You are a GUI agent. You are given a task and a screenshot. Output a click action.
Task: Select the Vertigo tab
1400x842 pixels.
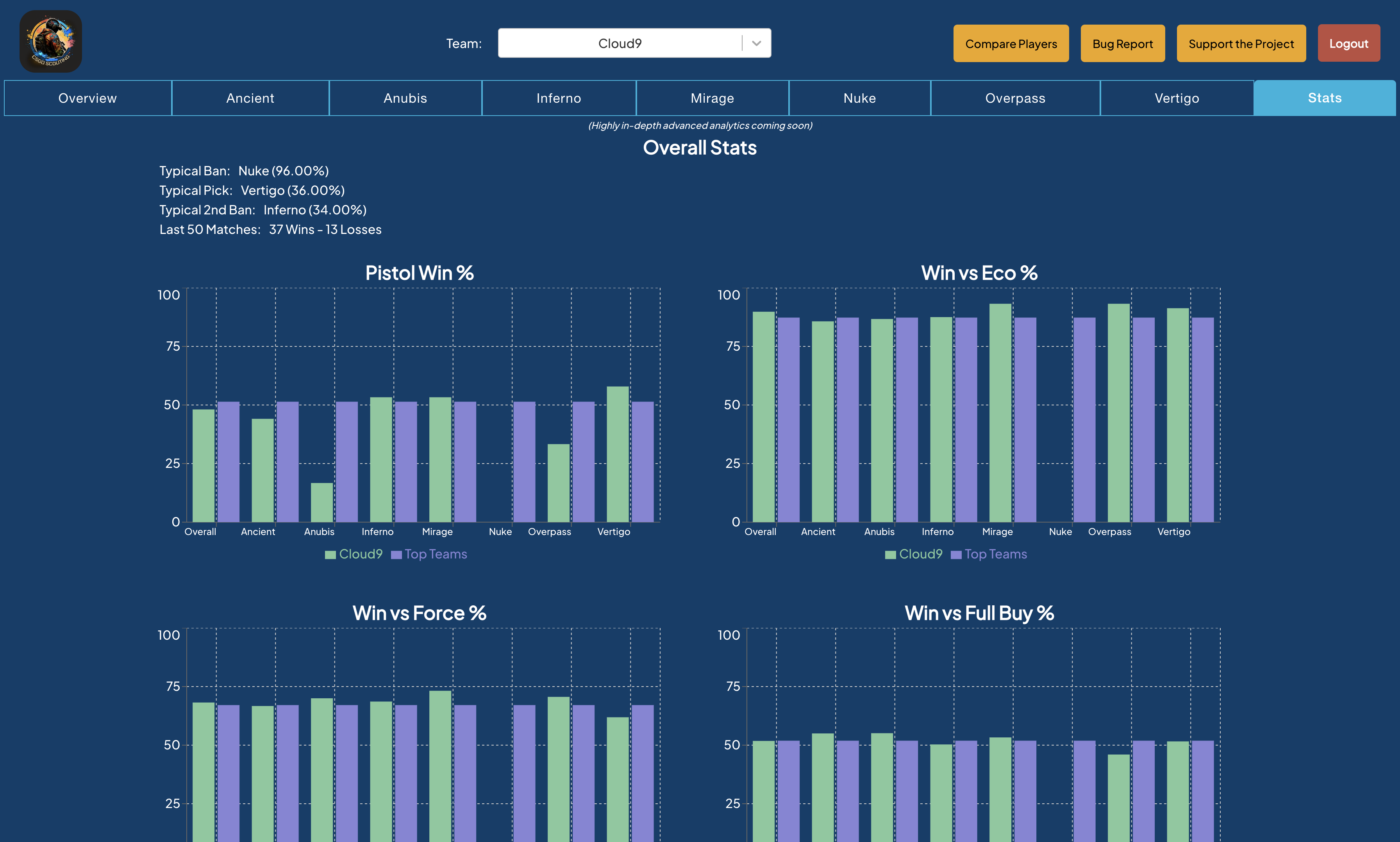[x=1177, y=98]
